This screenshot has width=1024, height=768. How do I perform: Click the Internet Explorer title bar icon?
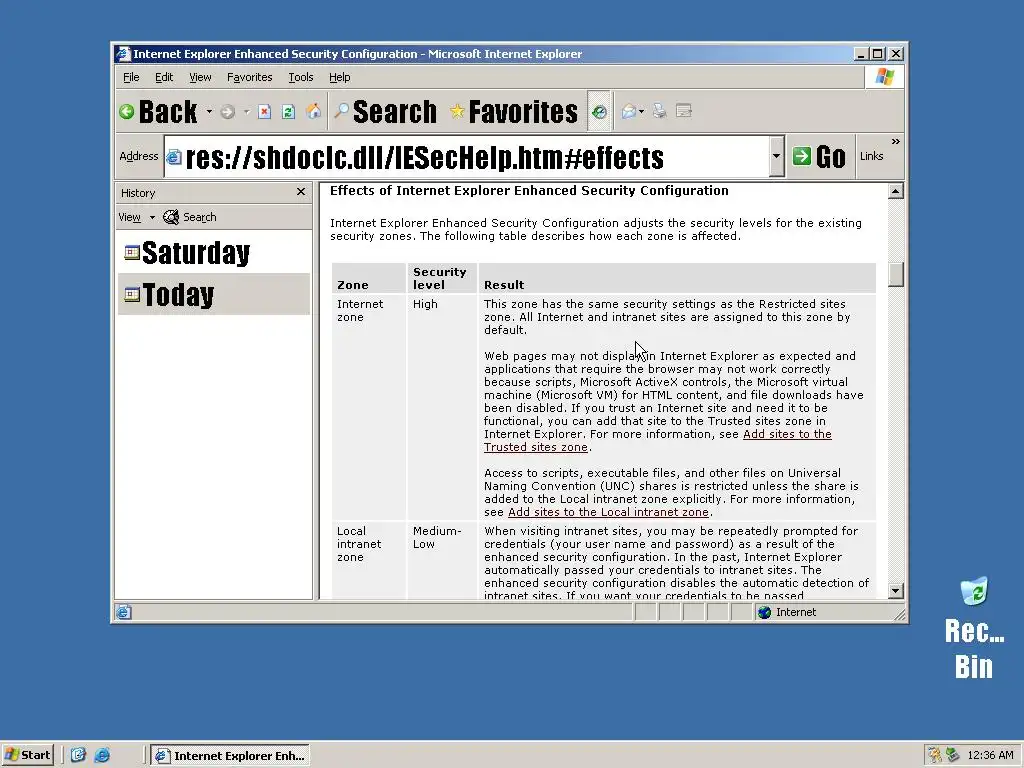123,54
